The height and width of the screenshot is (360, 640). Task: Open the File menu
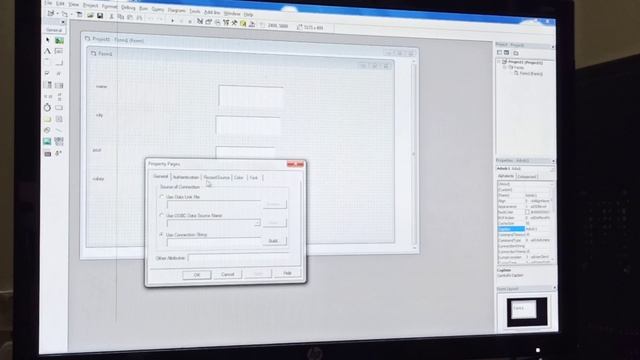(49, 3)
